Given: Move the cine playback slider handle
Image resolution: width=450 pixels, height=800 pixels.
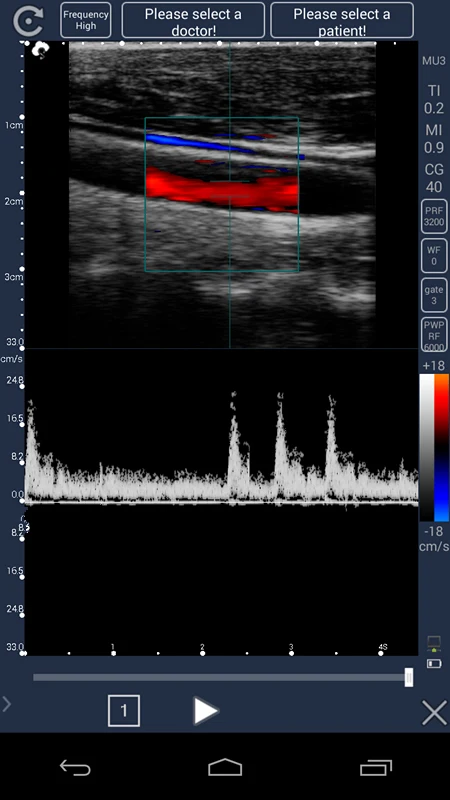Looking at the screenshot, I should point(409,678).
